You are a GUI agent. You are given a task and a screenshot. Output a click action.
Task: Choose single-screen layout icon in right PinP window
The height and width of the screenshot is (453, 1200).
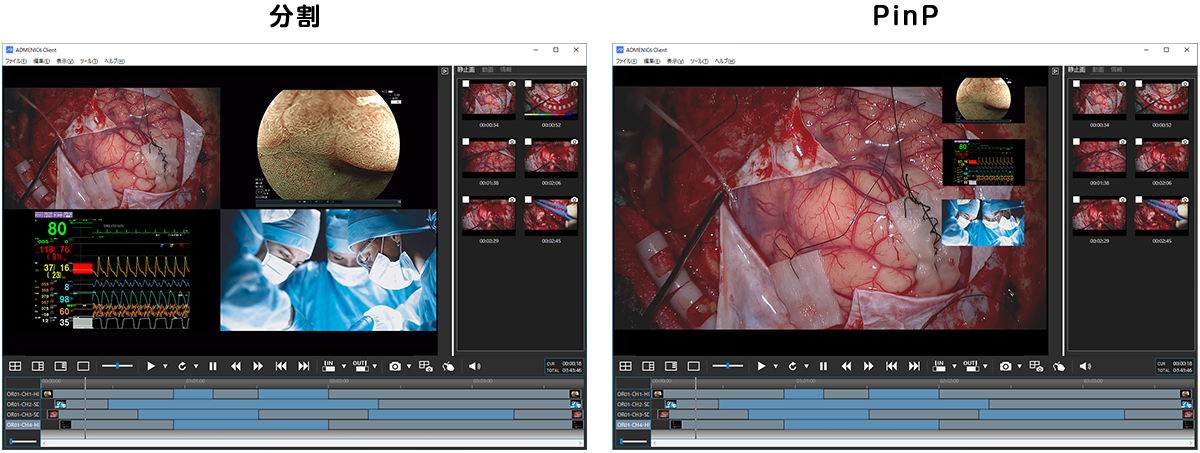click(693, 367)
